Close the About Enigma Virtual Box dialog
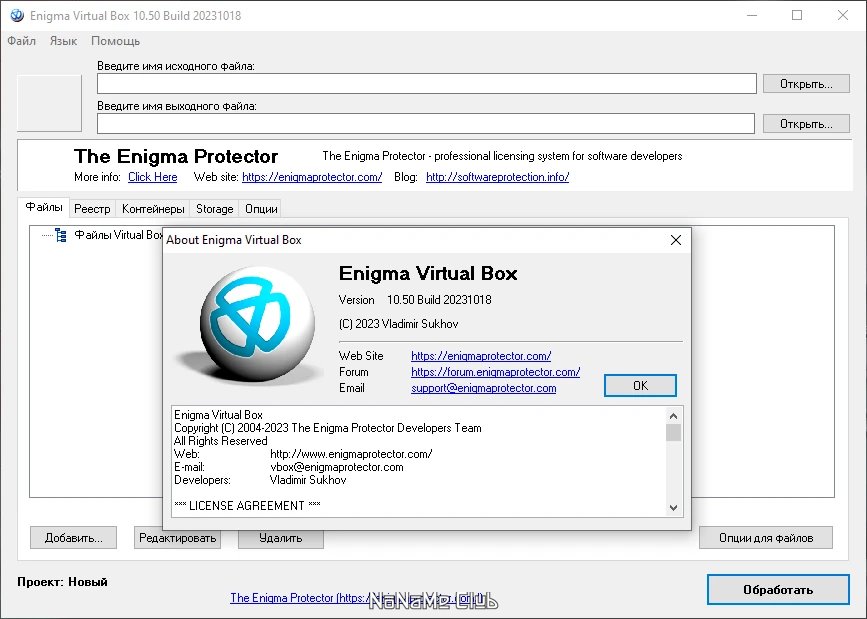Viewport: 867px width, 619px height. coord(676,240)
